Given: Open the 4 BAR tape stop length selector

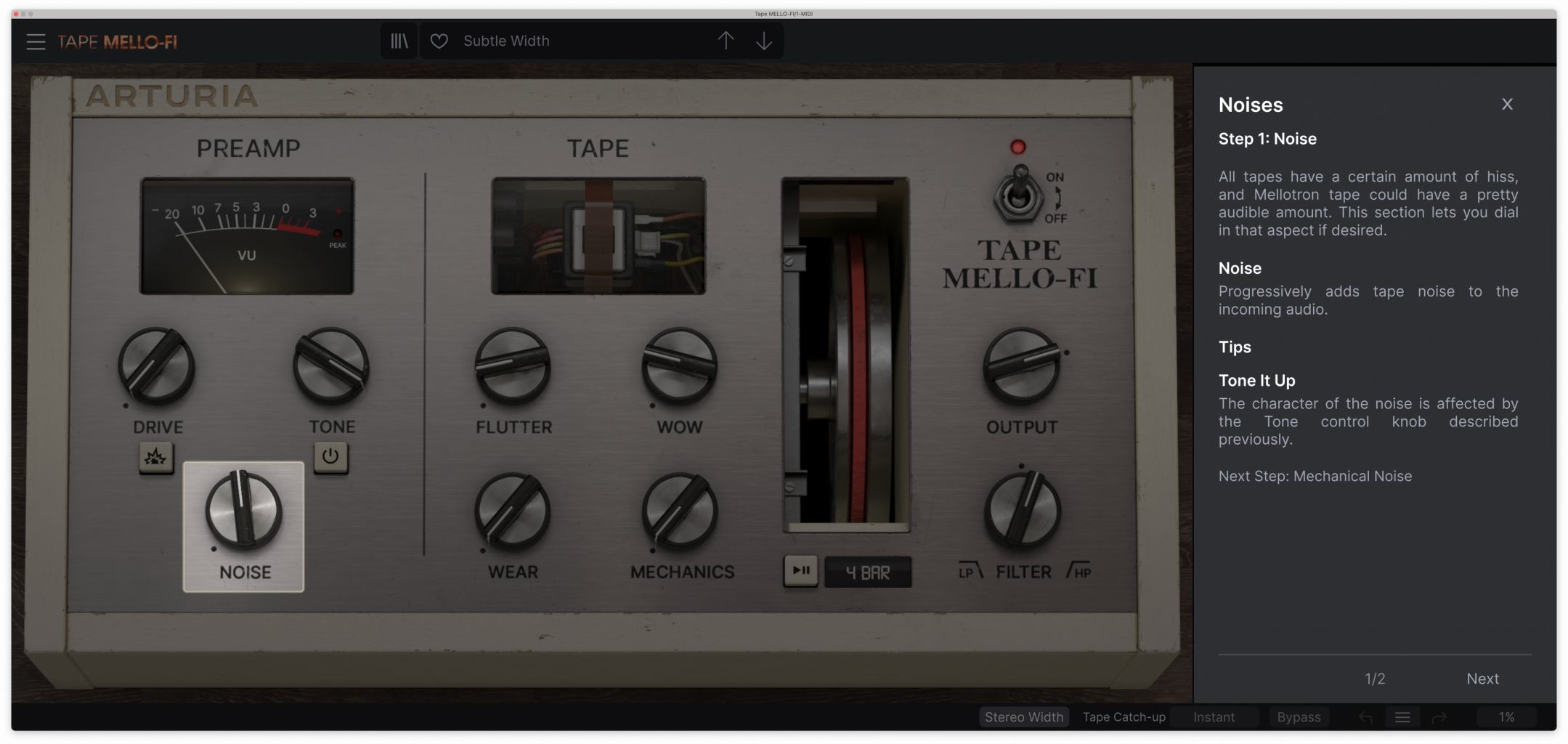Looking at the screenshot, I should tap(868, 573).
